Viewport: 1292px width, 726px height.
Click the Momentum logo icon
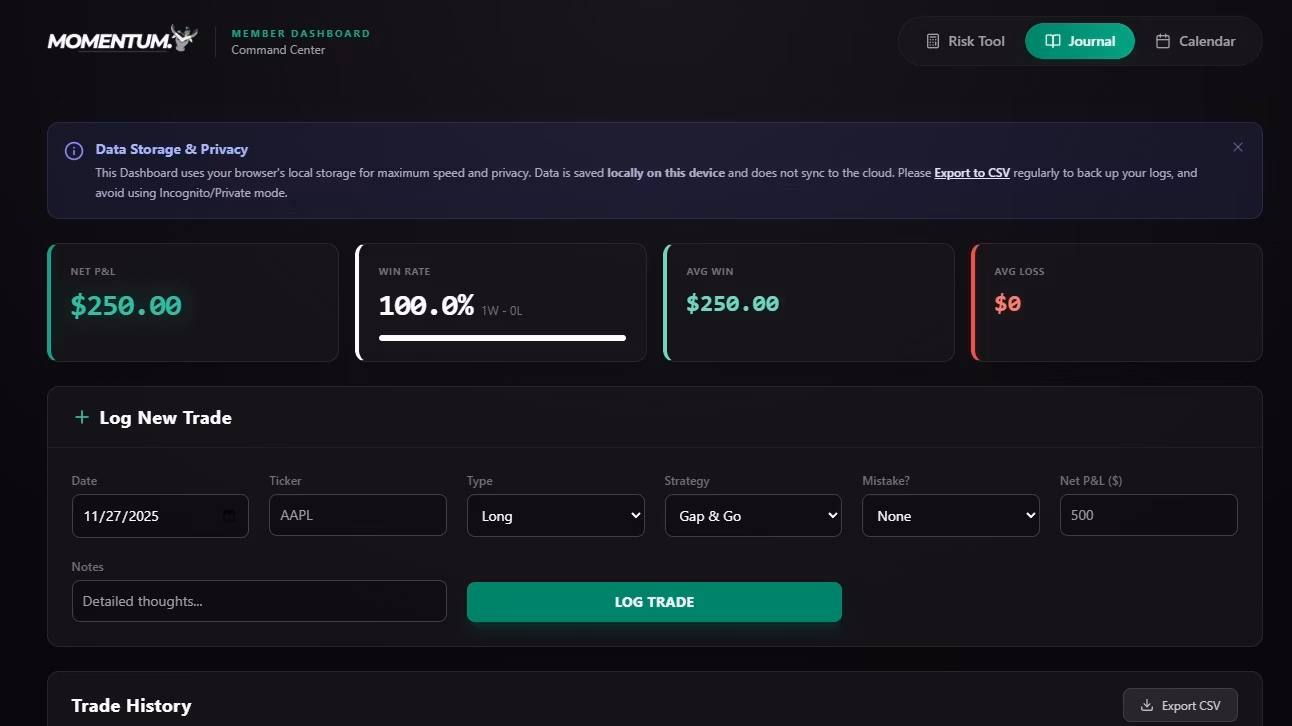point(184,38)
